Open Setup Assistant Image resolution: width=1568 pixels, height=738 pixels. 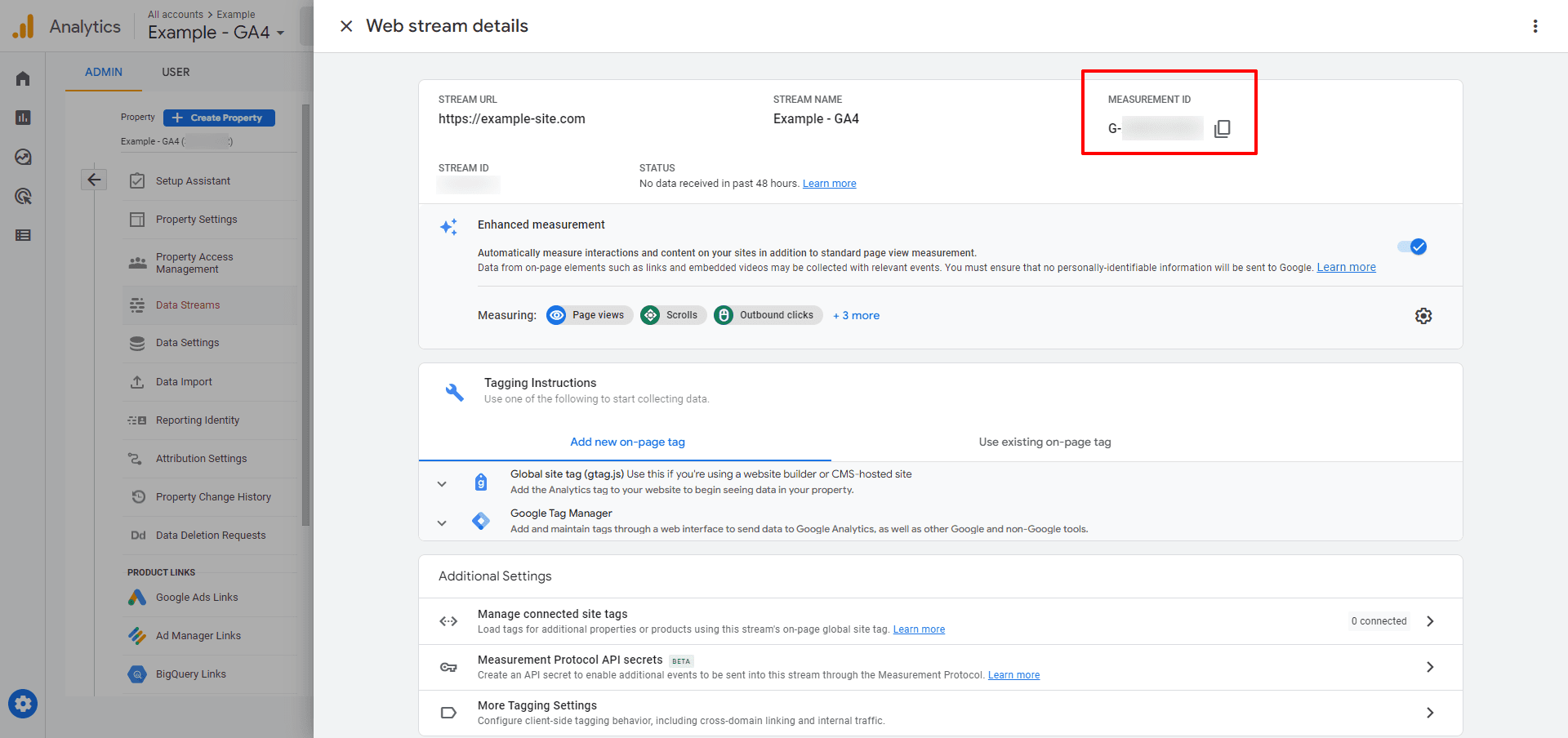click(x=210, y=181)
